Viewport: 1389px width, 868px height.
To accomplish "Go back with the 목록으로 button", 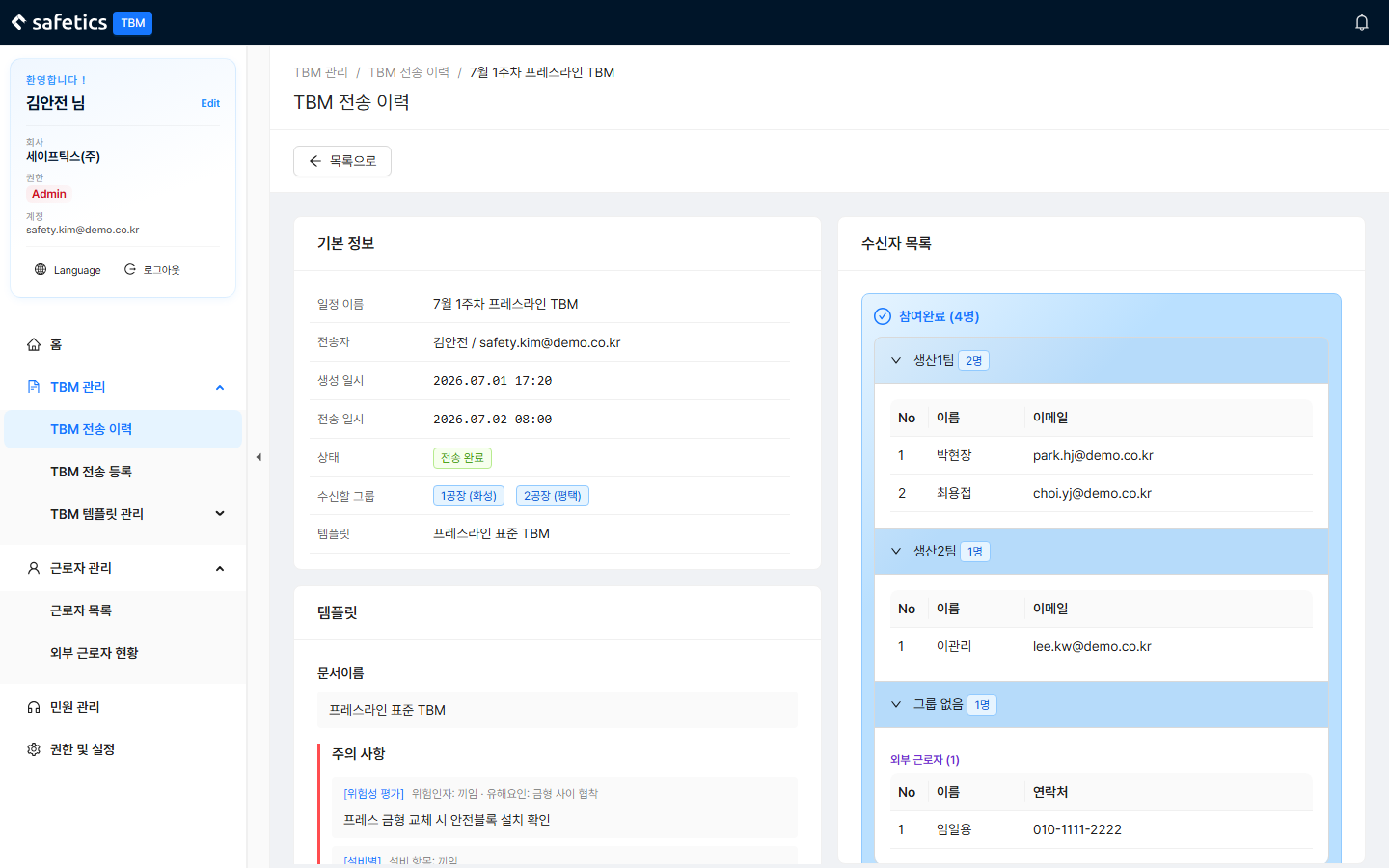I will 342,161.
